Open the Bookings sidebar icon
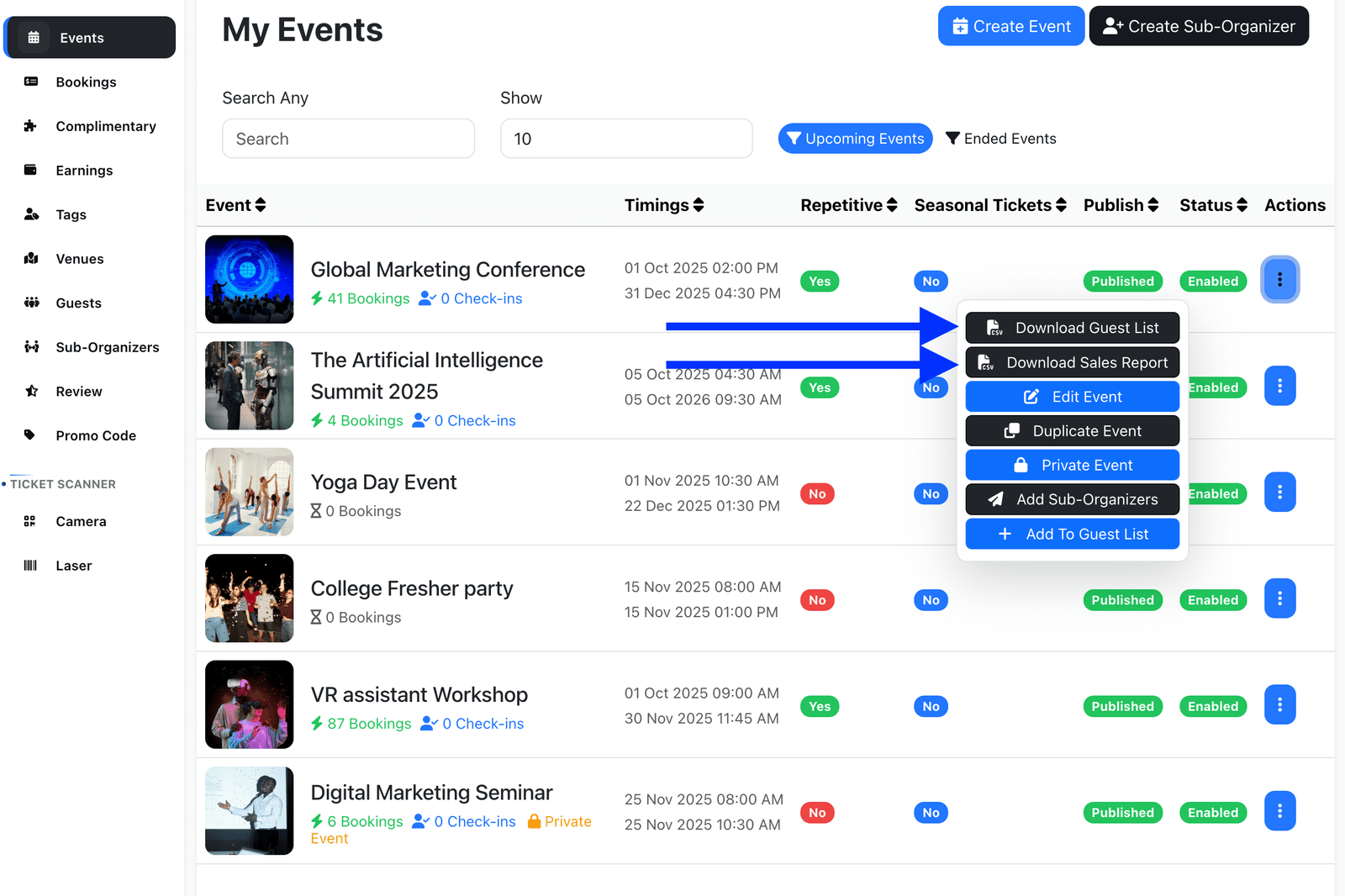 point(31,82)
